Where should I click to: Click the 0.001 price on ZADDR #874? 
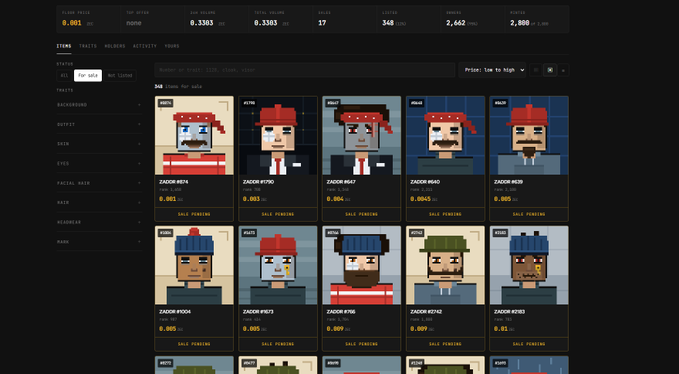[168, 199]
